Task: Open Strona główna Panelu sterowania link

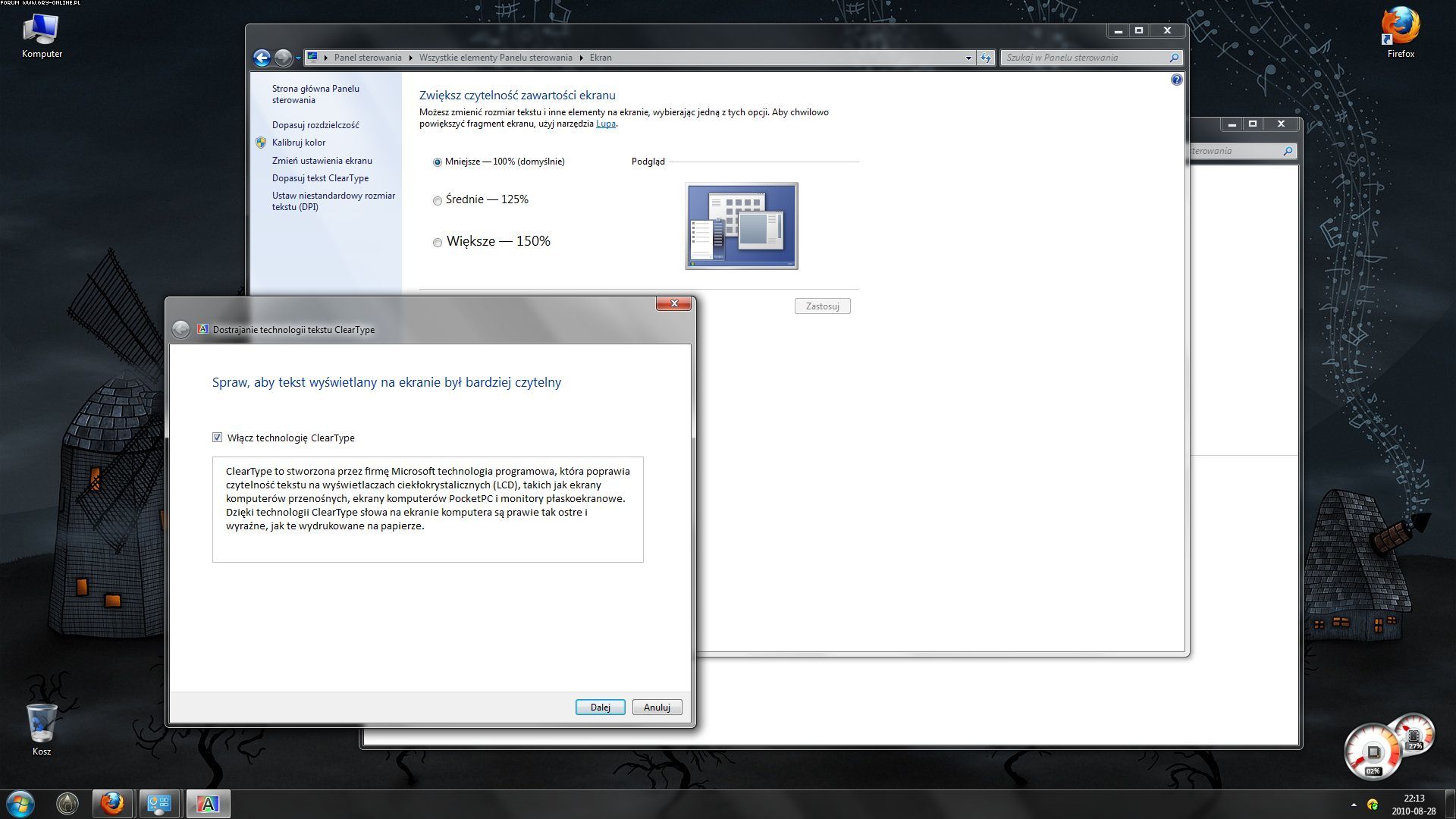Action: [x=315, y=94]
